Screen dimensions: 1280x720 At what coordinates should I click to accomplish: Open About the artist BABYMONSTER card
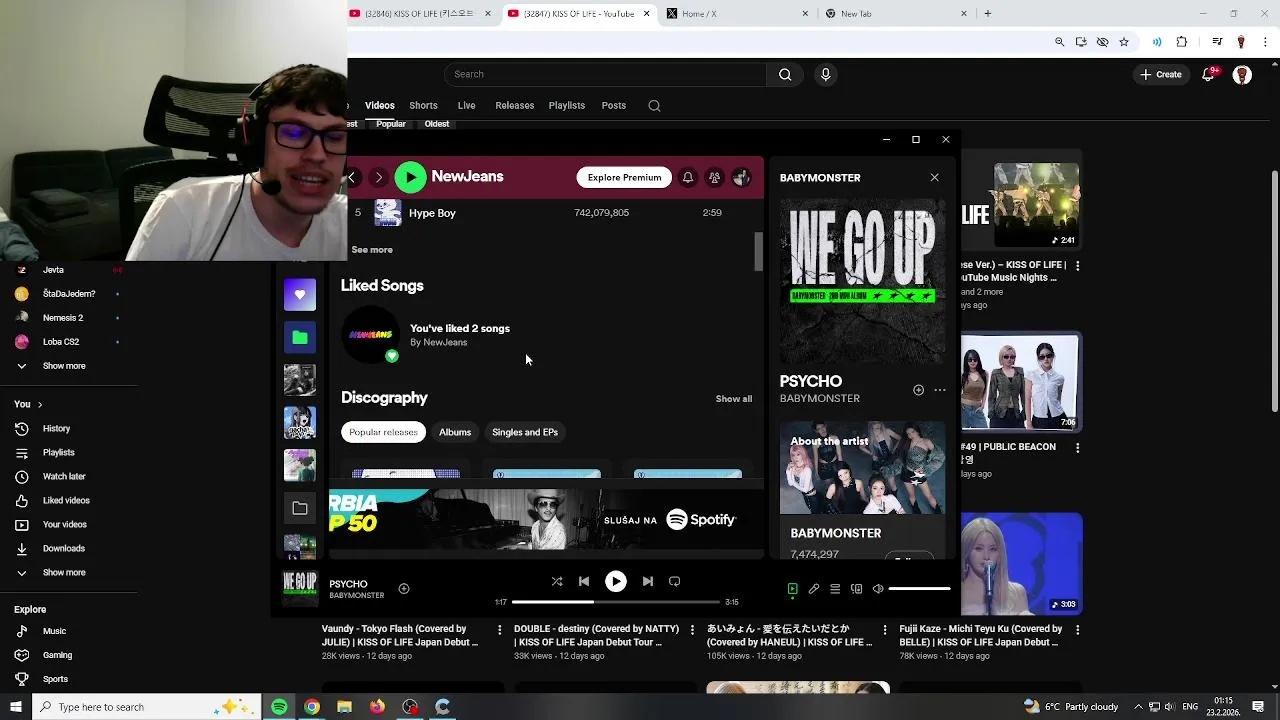tap(862, 490)
